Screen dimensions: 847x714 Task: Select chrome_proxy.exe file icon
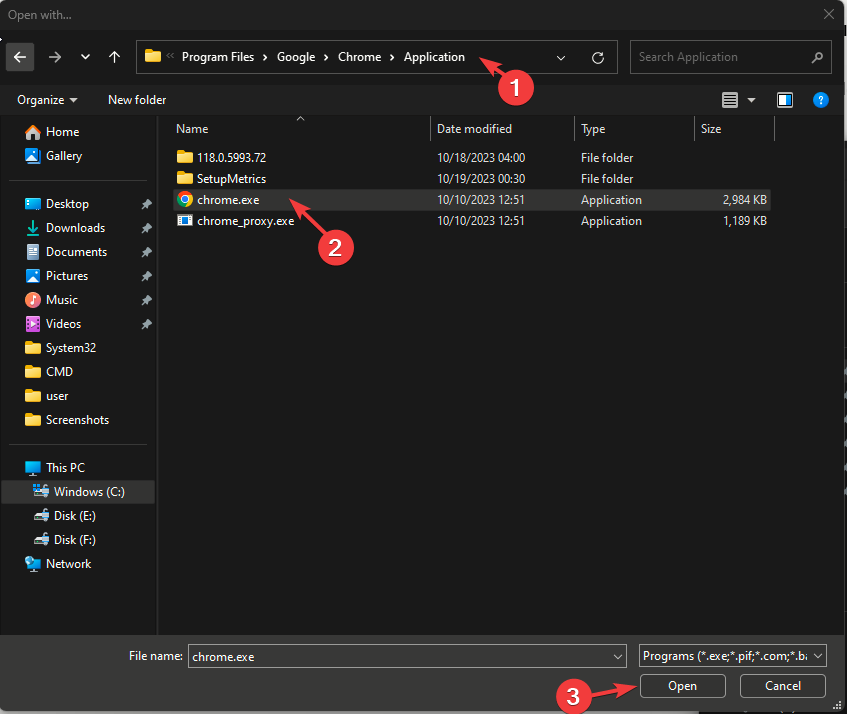[x=185, y=220]
